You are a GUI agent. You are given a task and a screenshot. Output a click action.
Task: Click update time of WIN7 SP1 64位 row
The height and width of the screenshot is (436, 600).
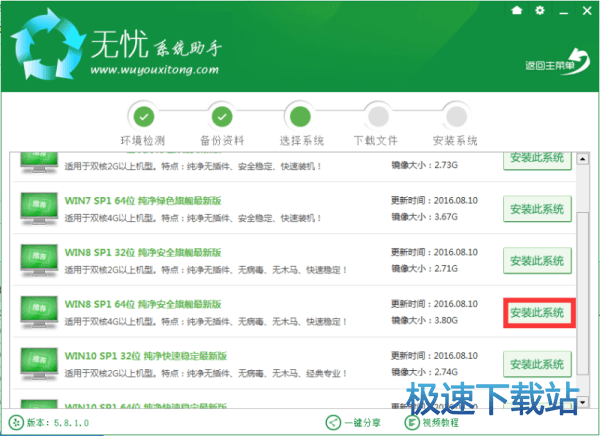(434, 200)
